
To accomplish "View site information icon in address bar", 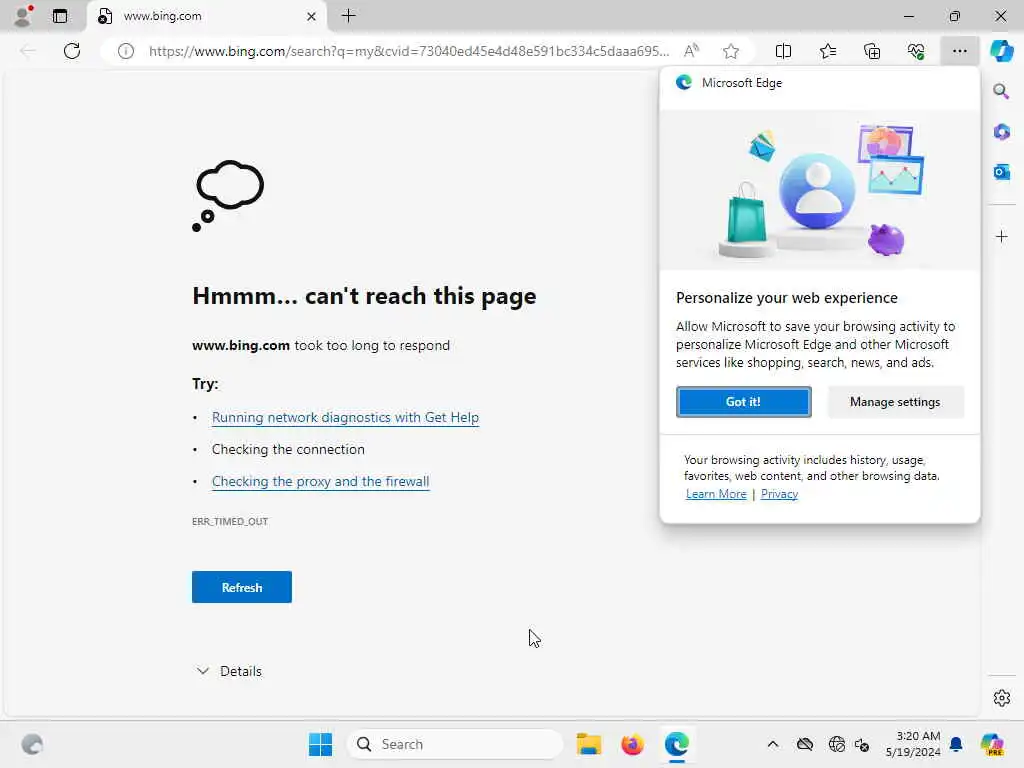I will pos(126,51).
